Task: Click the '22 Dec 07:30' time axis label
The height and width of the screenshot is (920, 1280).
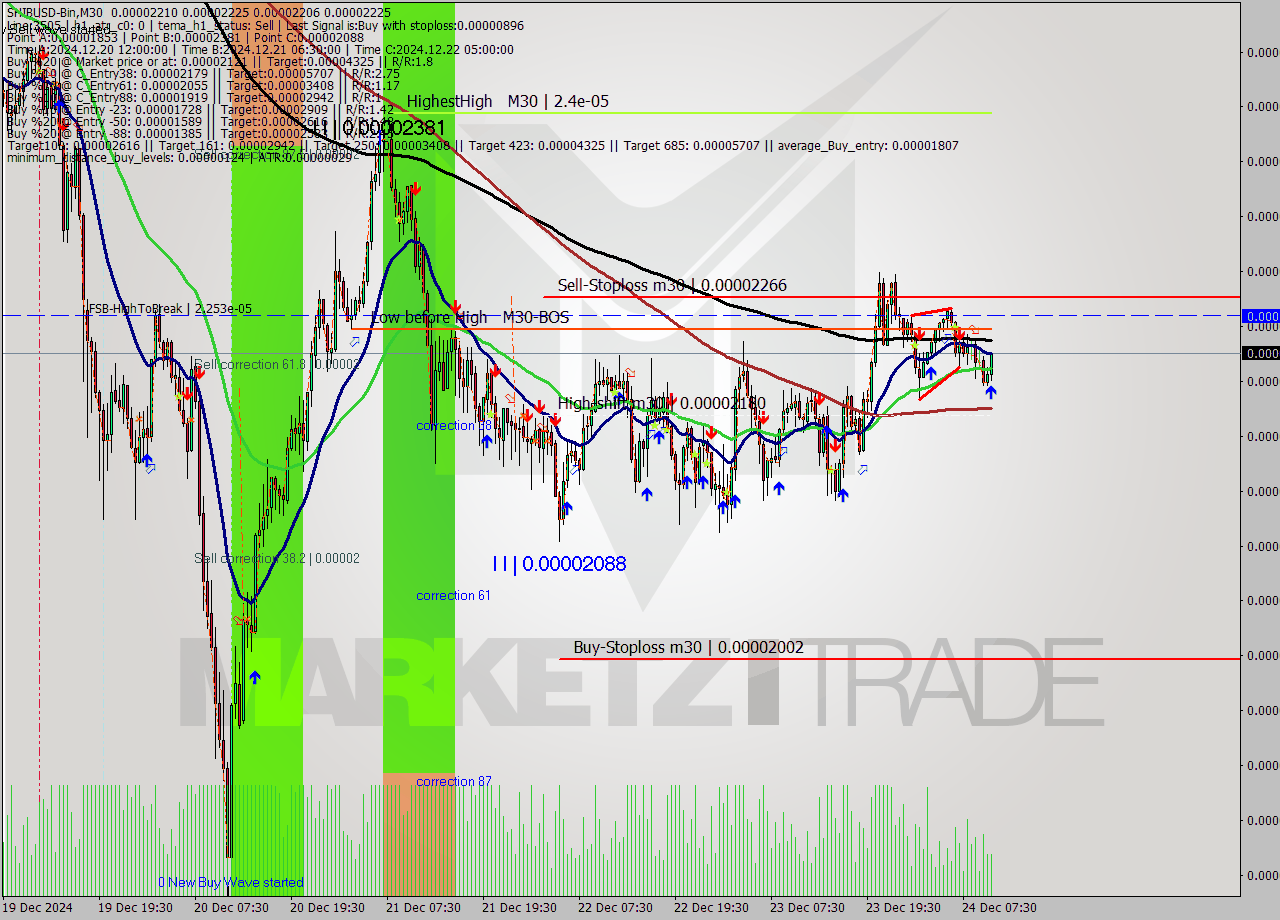Action: tap(615, 907)
